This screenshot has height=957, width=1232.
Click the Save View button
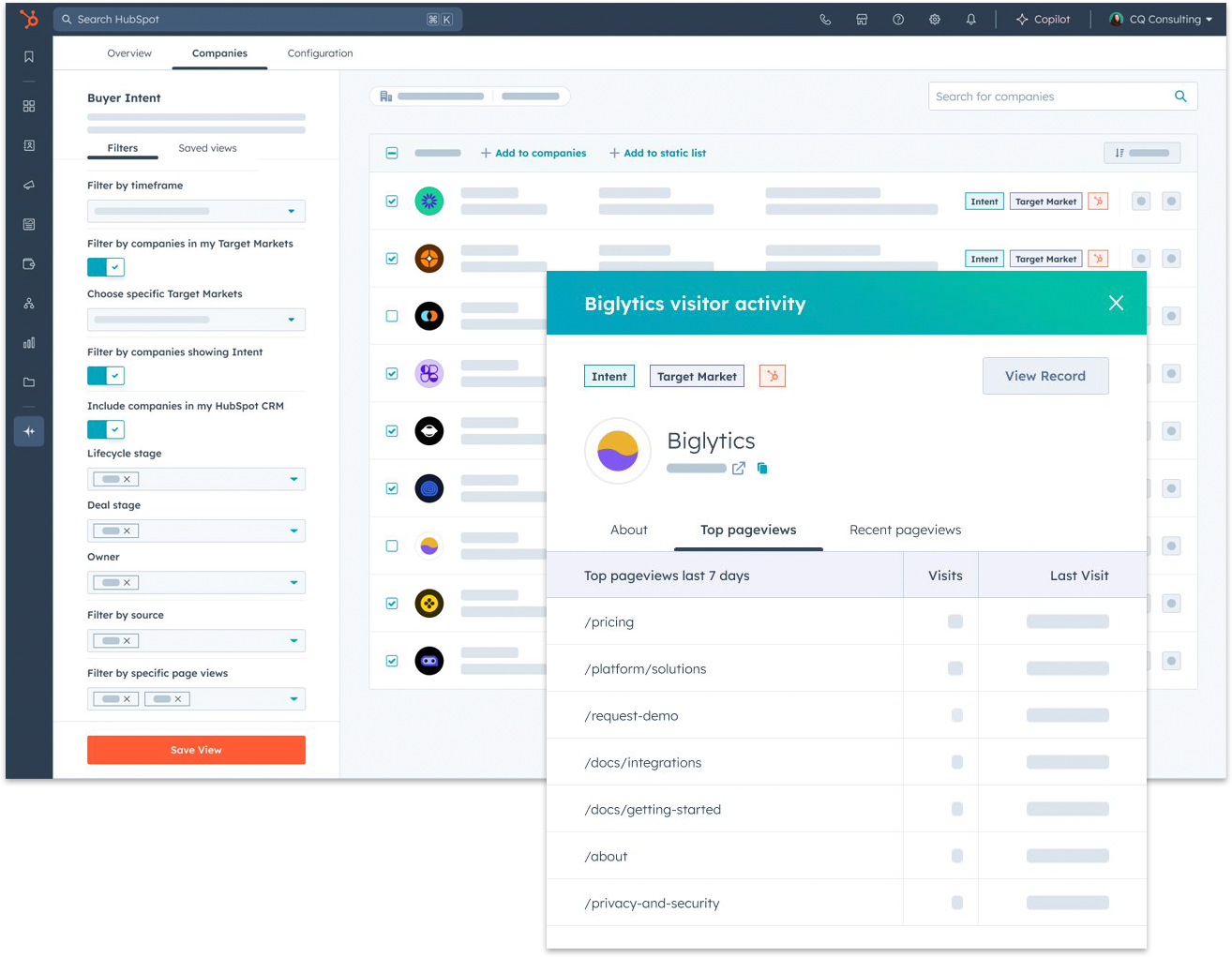point(196,750)
